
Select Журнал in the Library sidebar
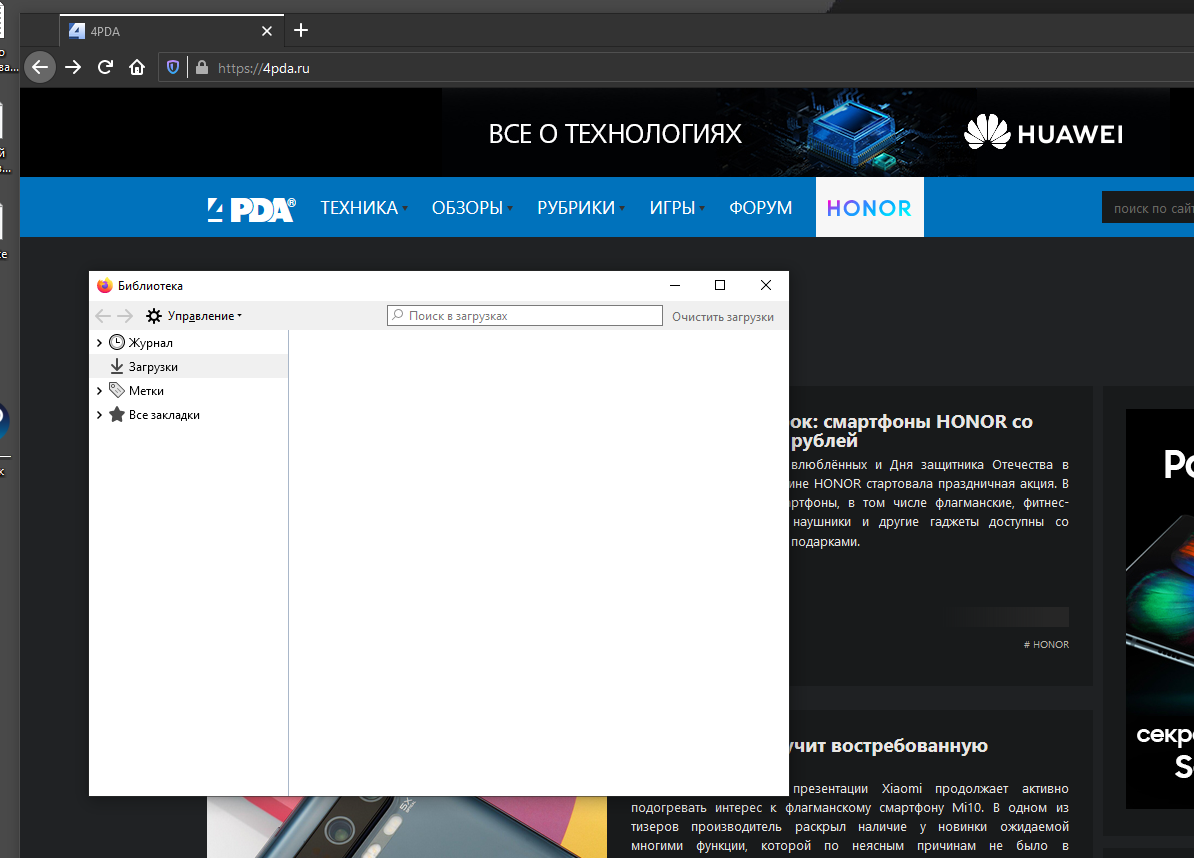(x=150, y=343)
